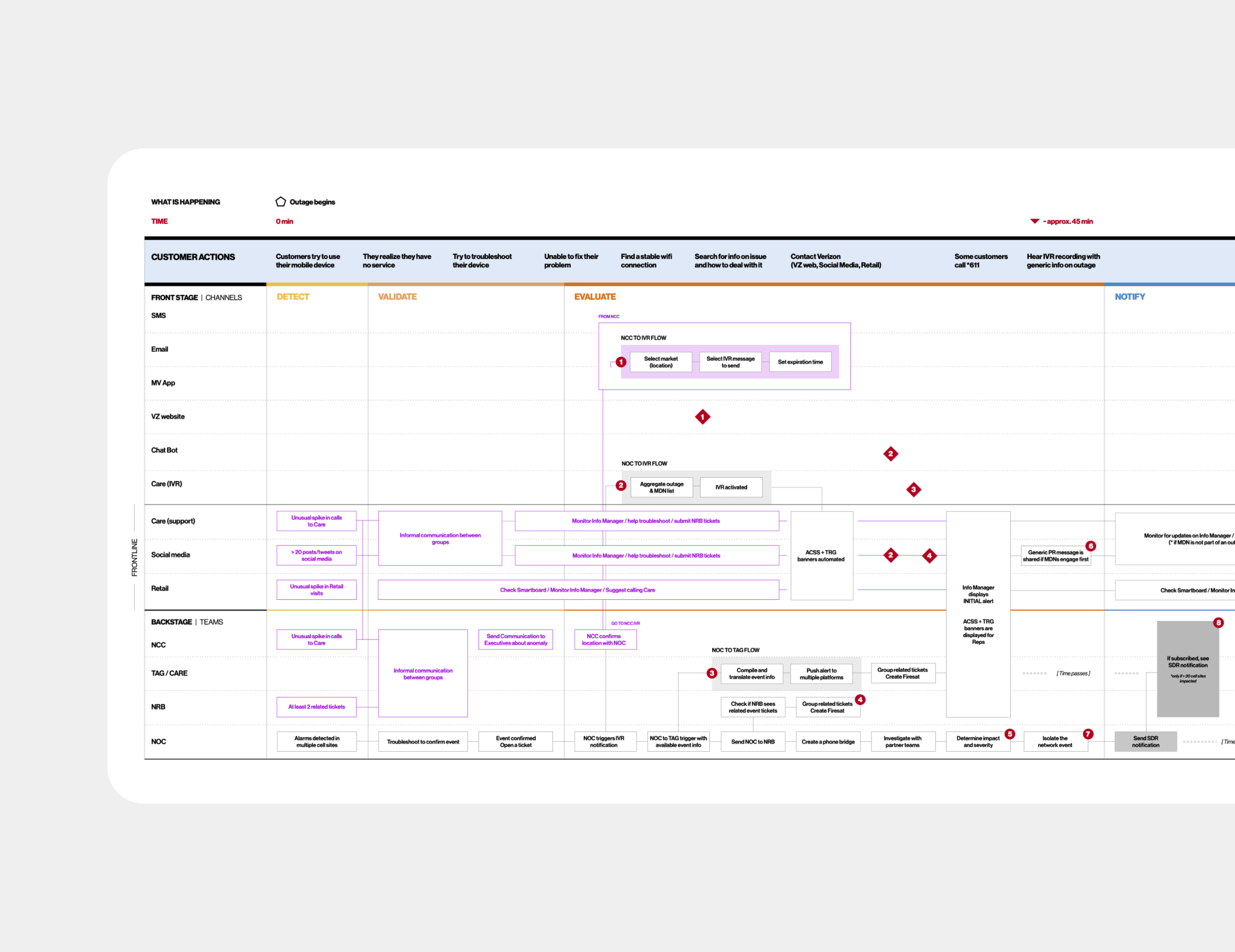
Task: Click the 'IVR activated' box
Action: (731, 487)
